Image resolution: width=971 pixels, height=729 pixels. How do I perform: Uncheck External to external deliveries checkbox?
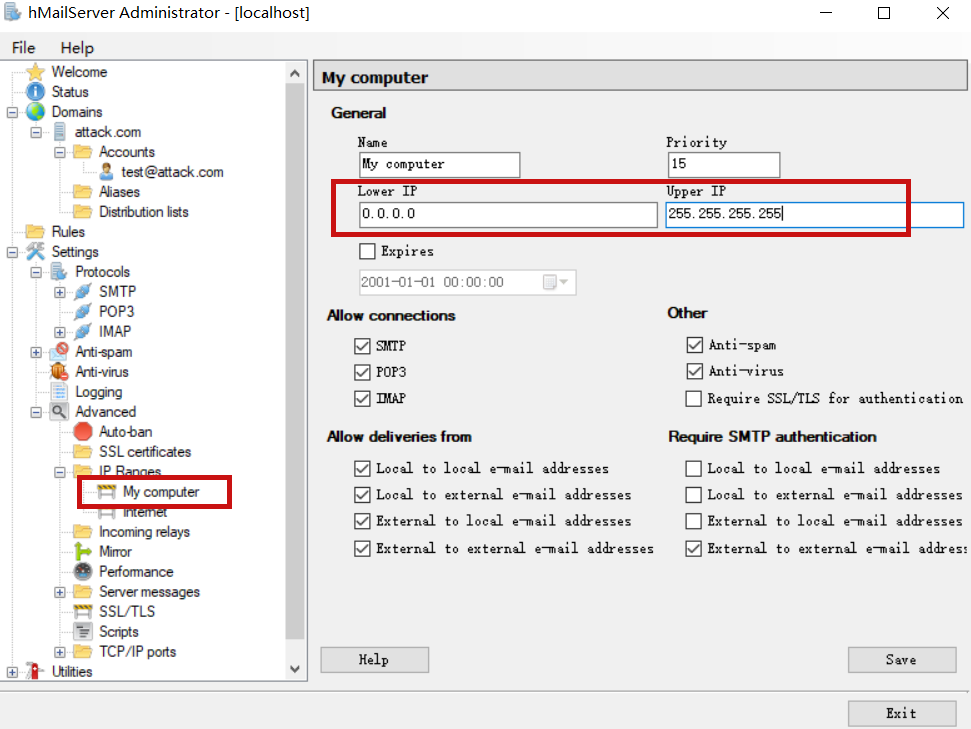(362, 548)
